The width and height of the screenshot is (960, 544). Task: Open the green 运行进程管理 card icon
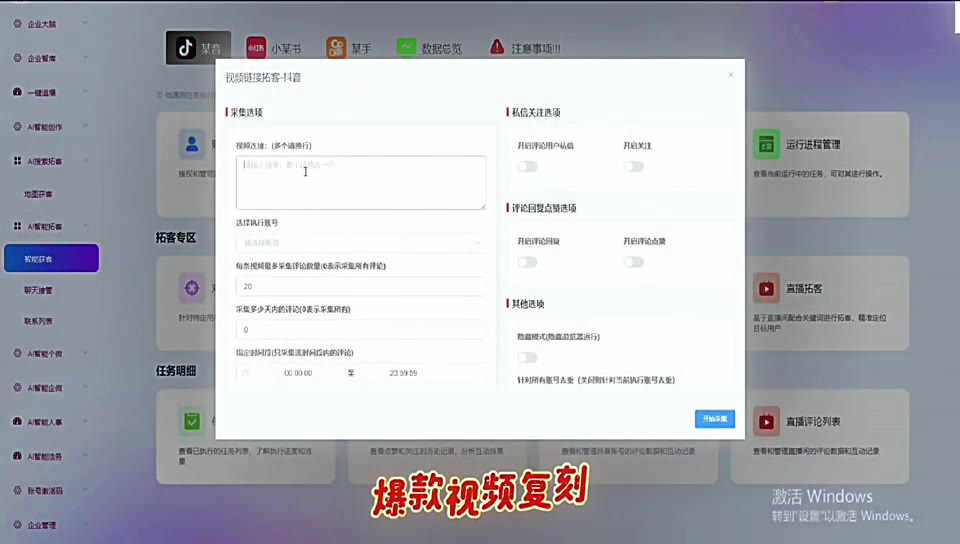click(x=766, y=144)
